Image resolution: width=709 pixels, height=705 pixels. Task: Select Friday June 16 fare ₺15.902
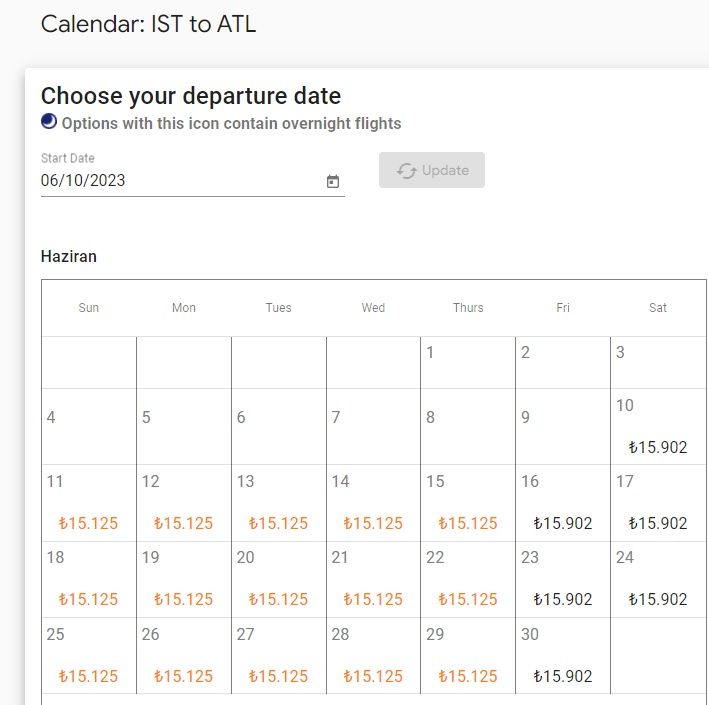[x=563, y=503]
